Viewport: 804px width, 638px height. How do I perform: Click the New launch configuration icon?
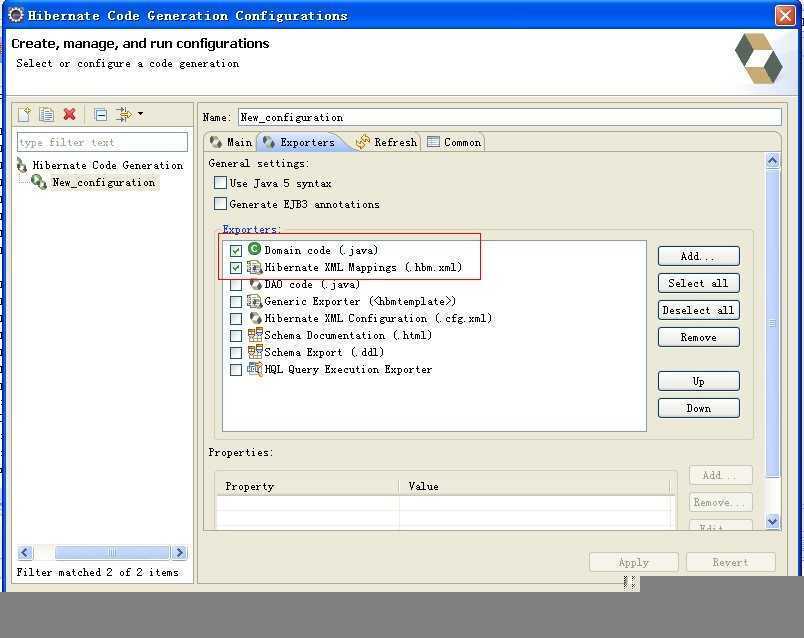24,114
